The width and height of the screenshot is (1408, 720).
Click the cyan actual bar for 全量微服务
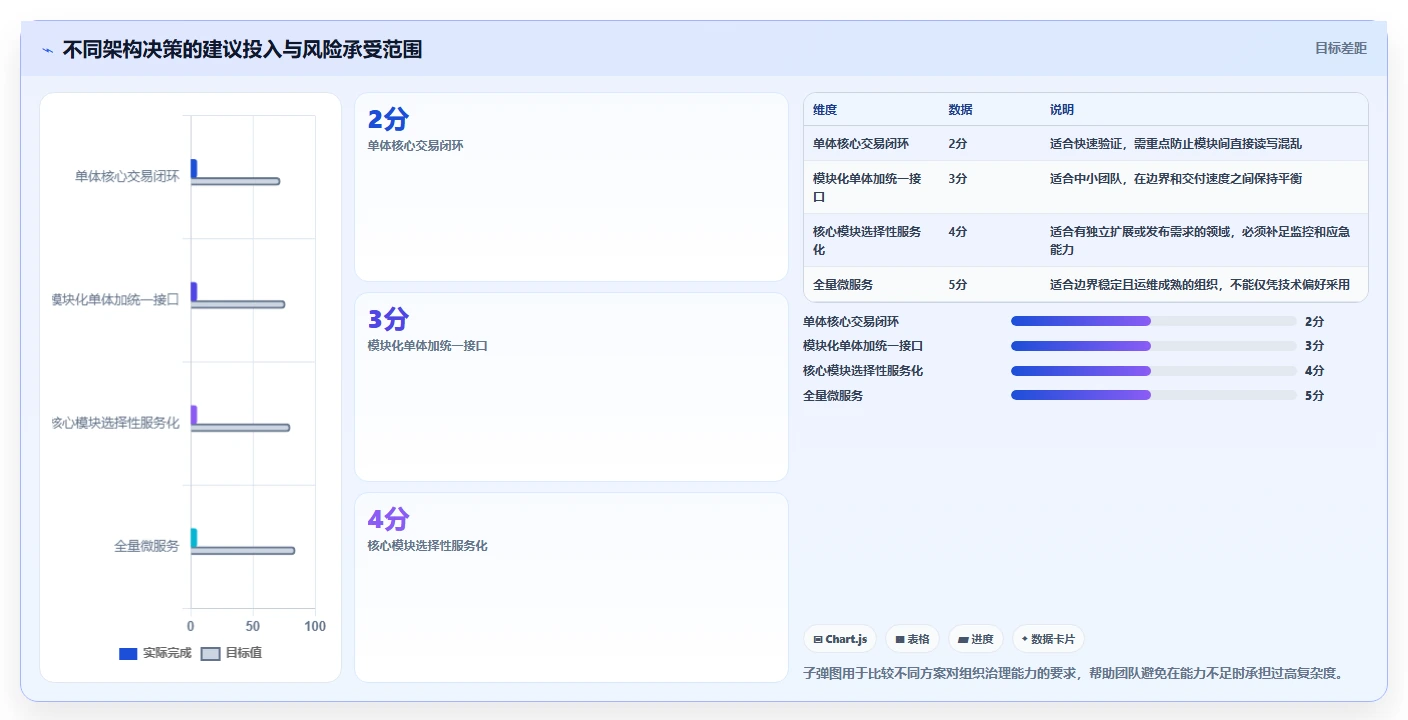click(194, 538)
